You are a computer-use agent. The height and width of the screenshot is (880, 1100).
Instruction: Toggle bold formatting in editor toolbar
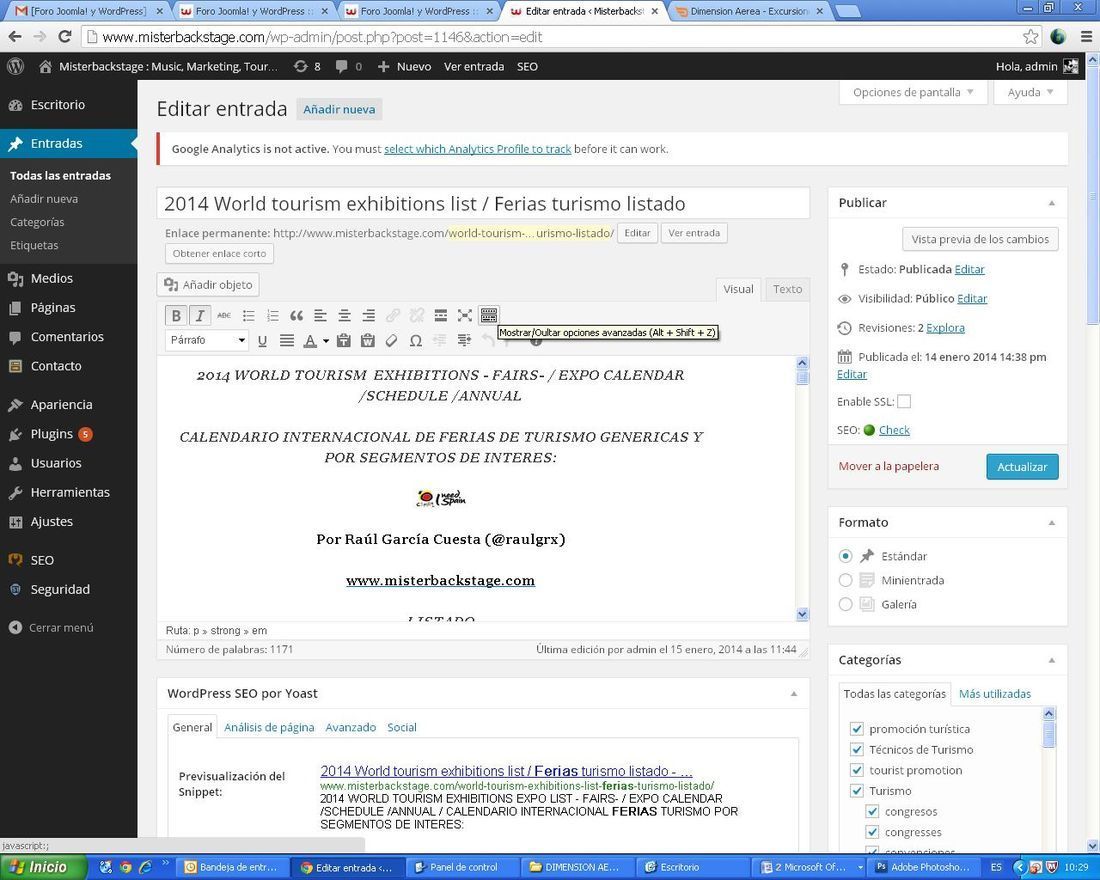[176, 316]
